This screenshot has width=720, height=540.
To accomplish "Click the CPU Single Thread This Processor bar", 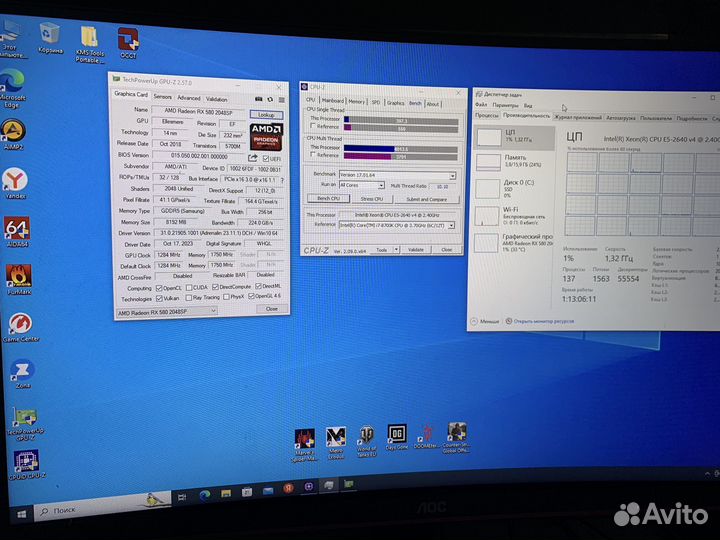I will [401, 121].
